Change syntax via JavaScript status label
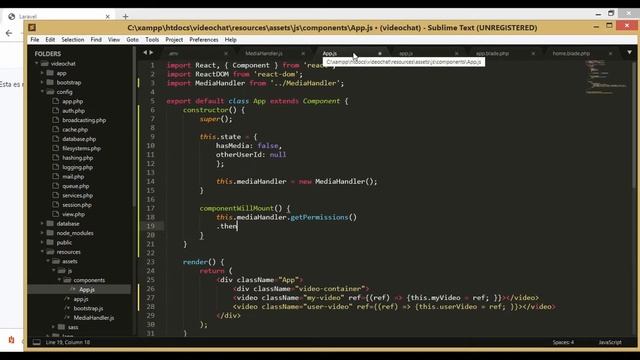Viewport: 640px width, 360px height. pos(610,342)
